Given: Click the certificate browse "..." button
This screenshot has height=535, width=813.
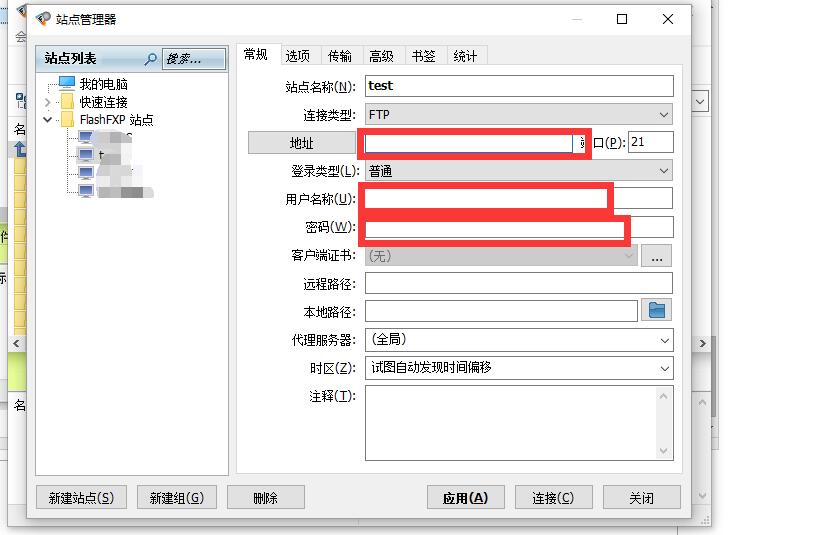Looking at the screenshot, I should (656, 256).
